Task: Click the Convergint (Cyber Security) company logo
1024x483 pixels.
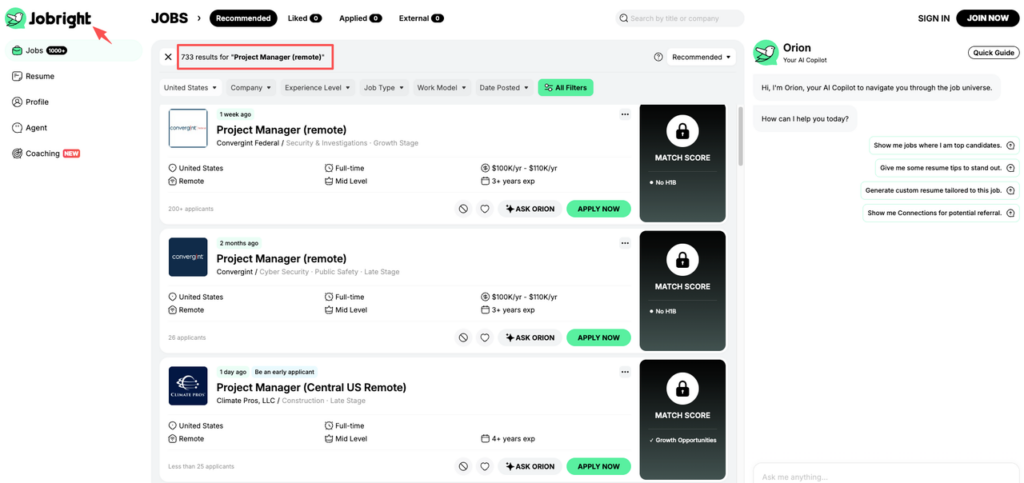Action: 188,257
